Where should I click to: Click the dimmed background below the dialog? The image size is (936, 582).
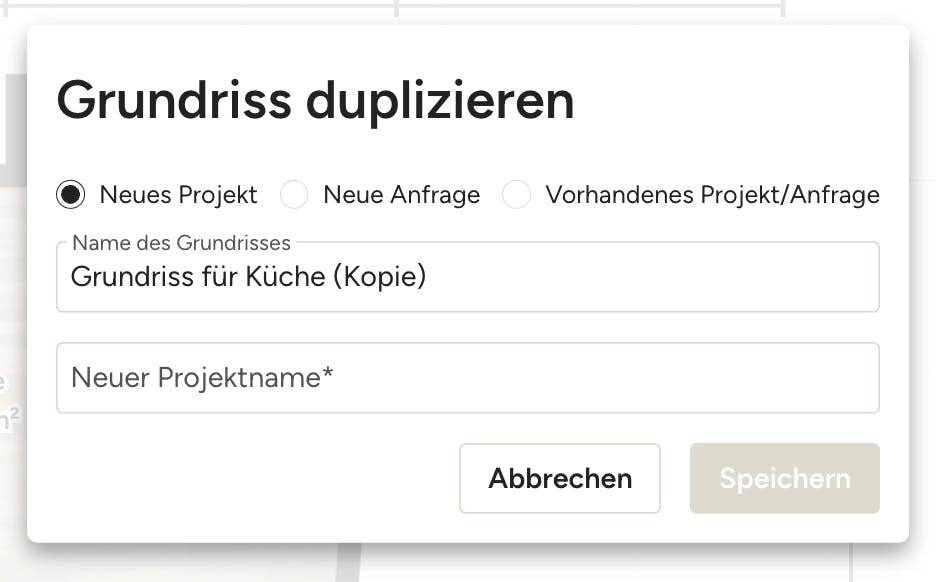click(x=597, y=564)
